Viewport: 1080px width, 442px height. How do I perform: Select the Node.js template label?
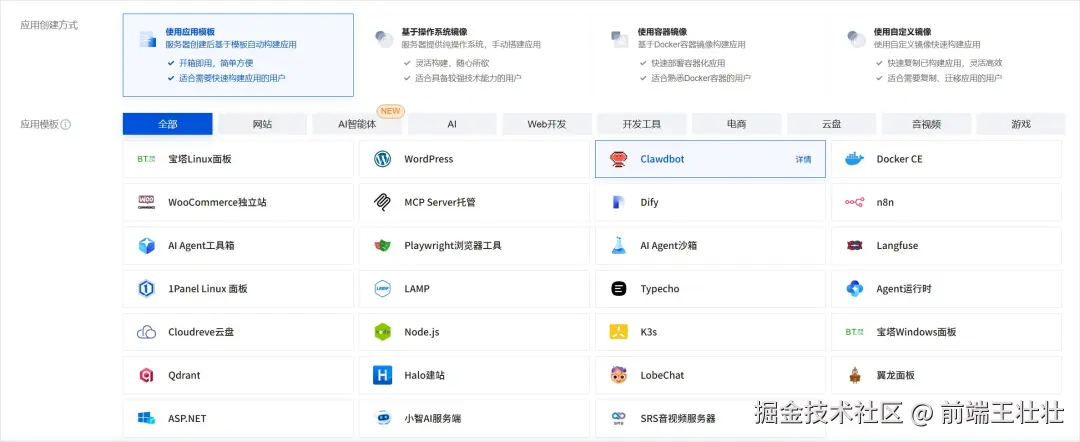(422, 333)
